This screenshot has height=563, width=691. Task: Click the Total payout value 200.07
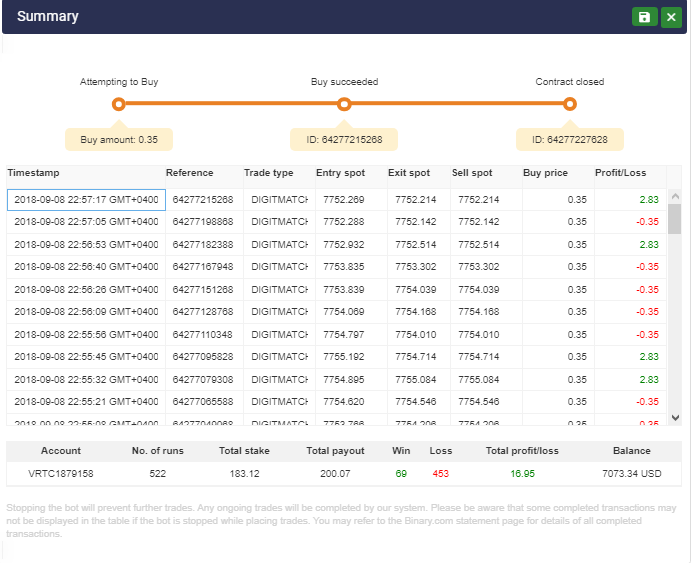tap(335, 474)
